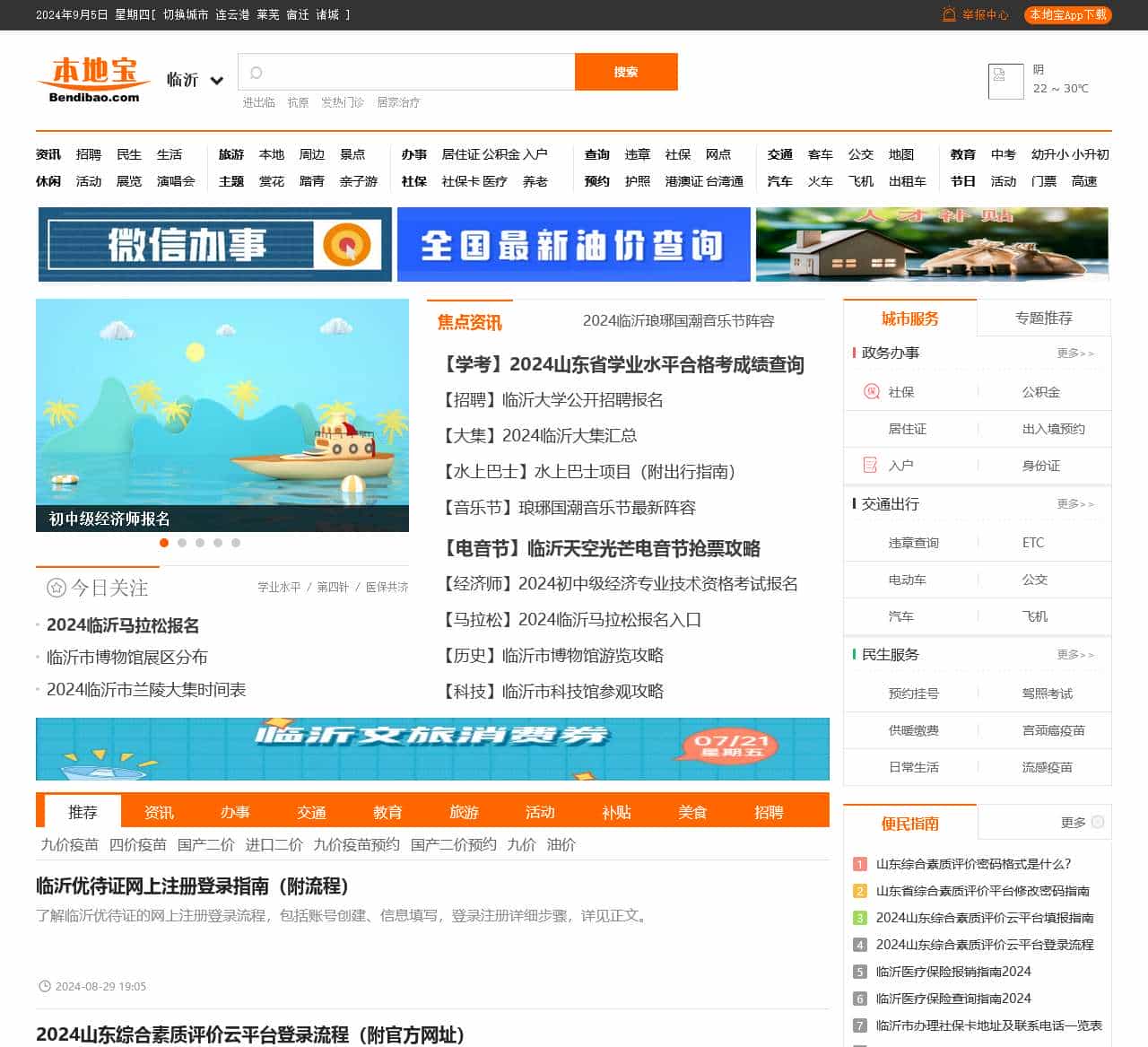Open 【水上巴士】水上巴士项目 link

tap(587, 471)
